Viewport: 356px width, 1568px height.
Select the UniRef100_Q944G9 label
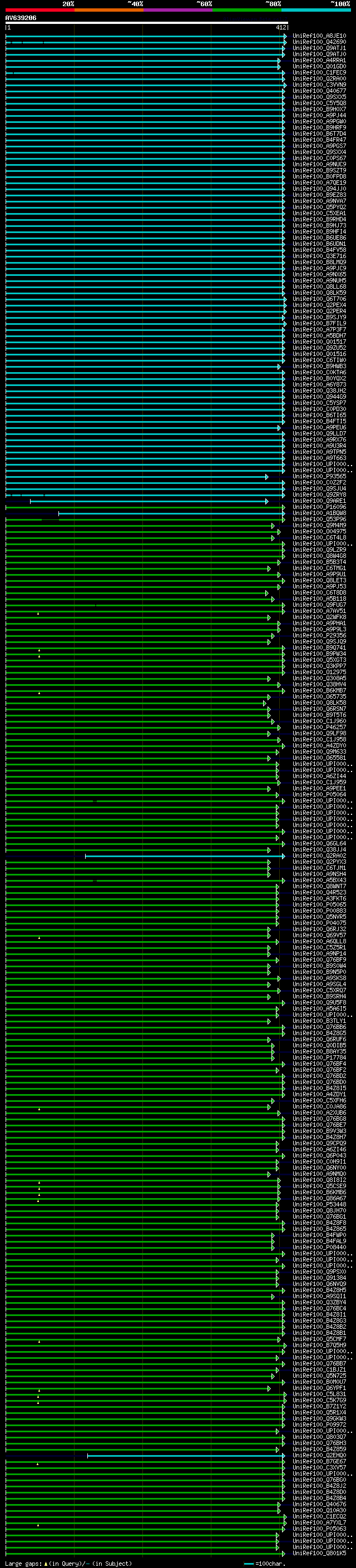[x=319, y=397]
